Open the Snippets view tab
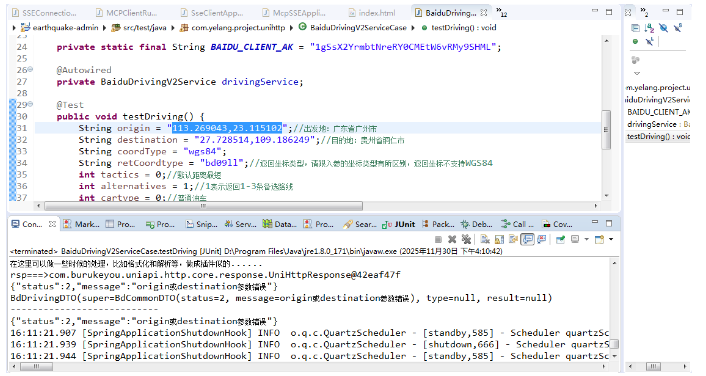The width and height of the screenshot is (706, 376). [201, 224]
